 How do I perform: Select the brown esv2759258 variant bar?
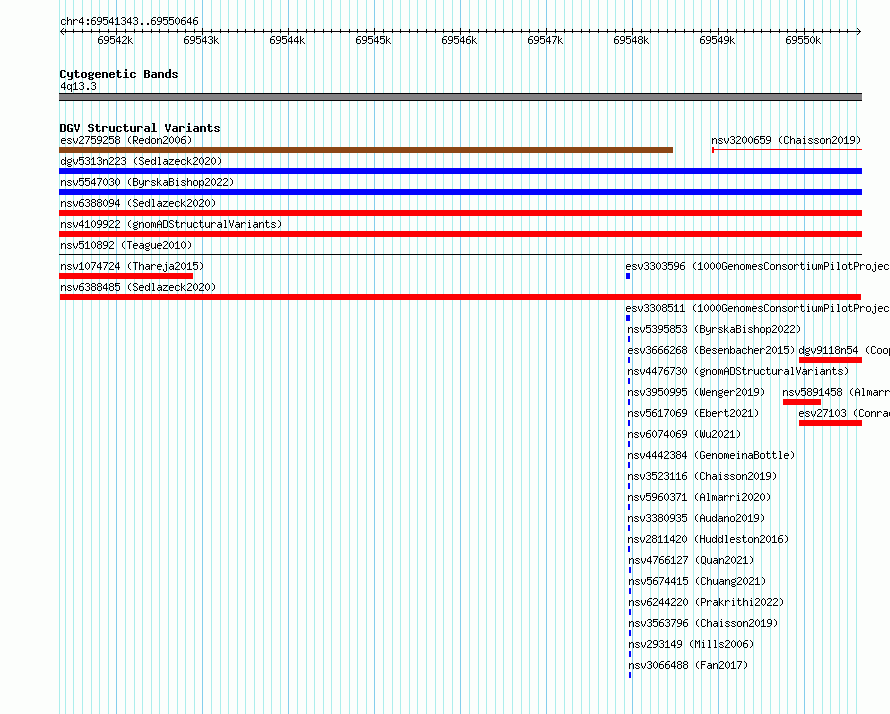[366, 150]
